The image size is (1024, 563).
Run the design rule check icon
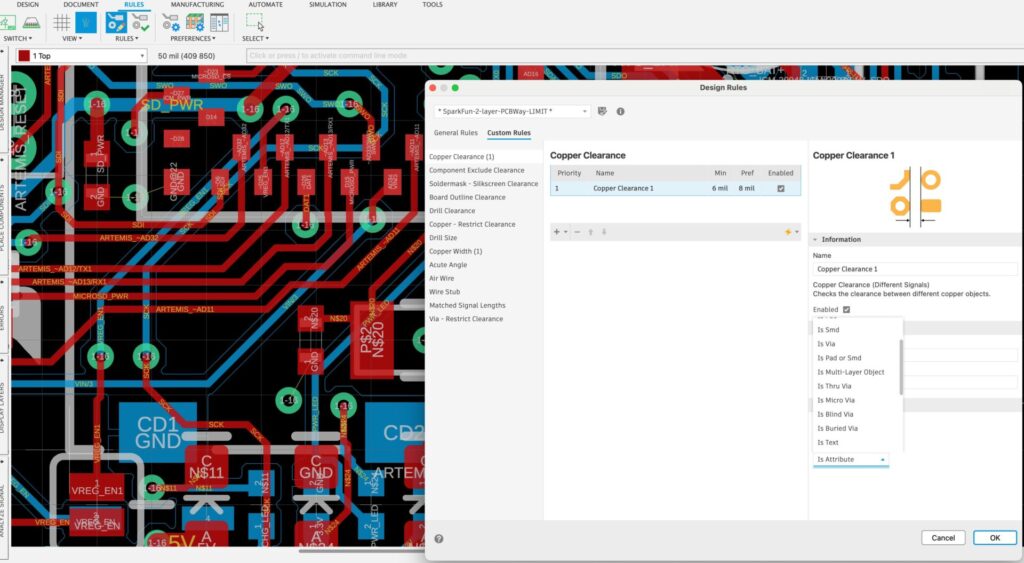(139, 22)
